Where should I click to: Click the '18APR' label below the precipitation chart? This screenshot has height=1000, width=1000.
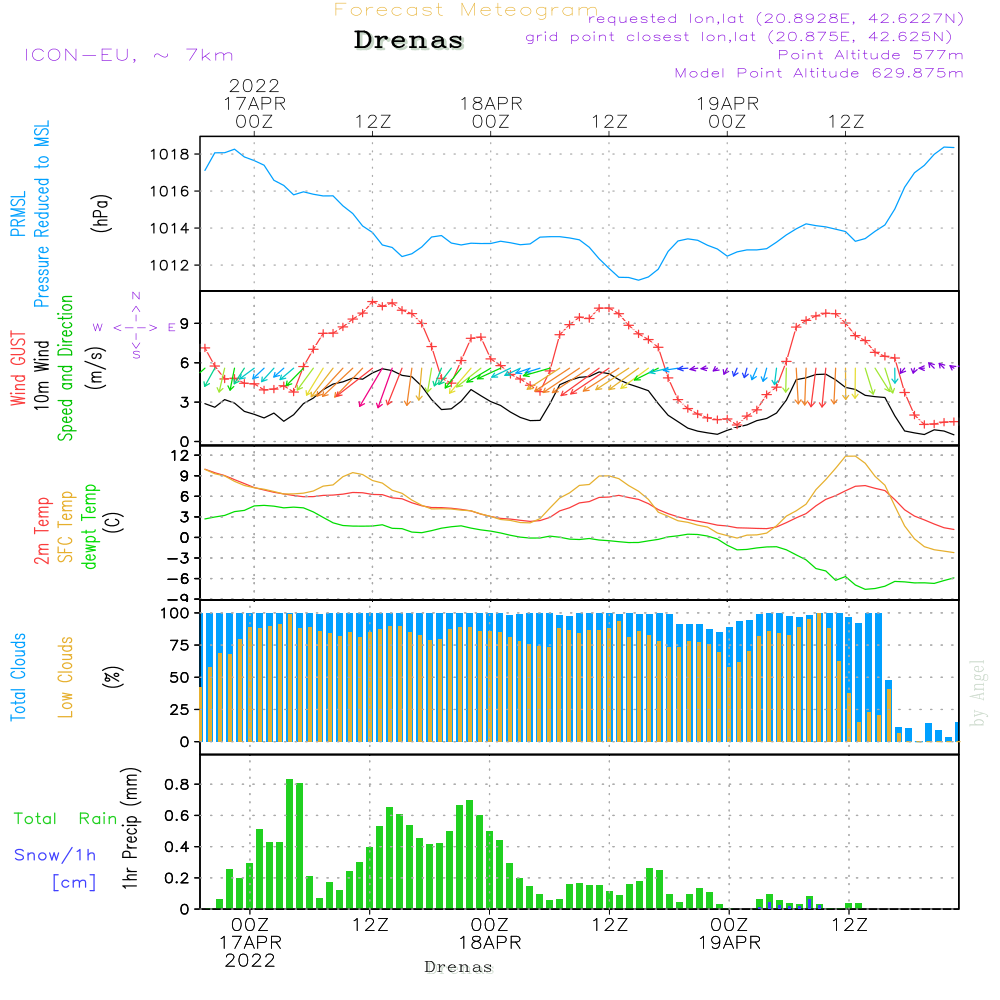[x=490, y=943]
